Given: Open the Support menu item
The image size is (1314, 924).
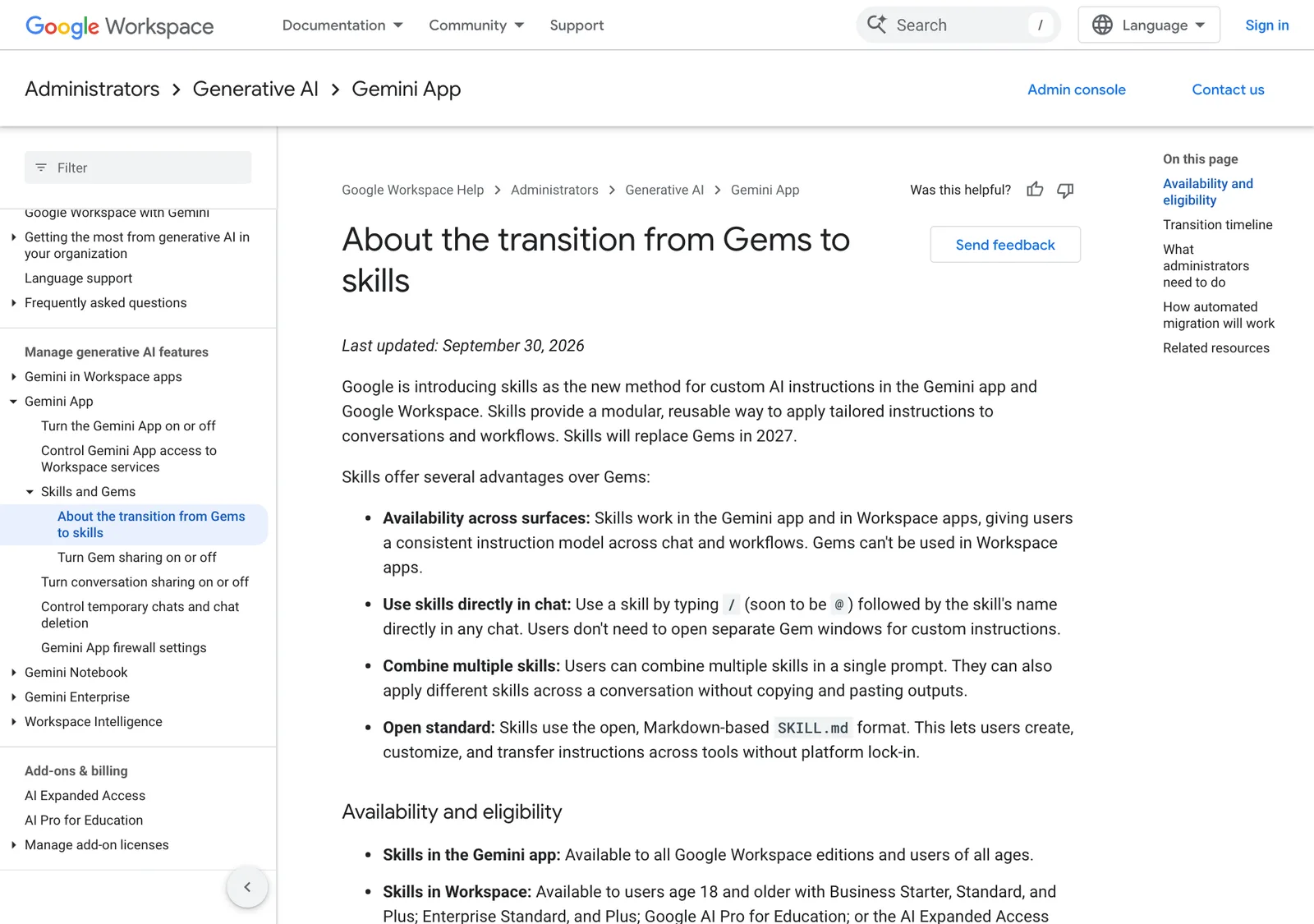Looking at the screenshot, I should (x=577, y=25).
